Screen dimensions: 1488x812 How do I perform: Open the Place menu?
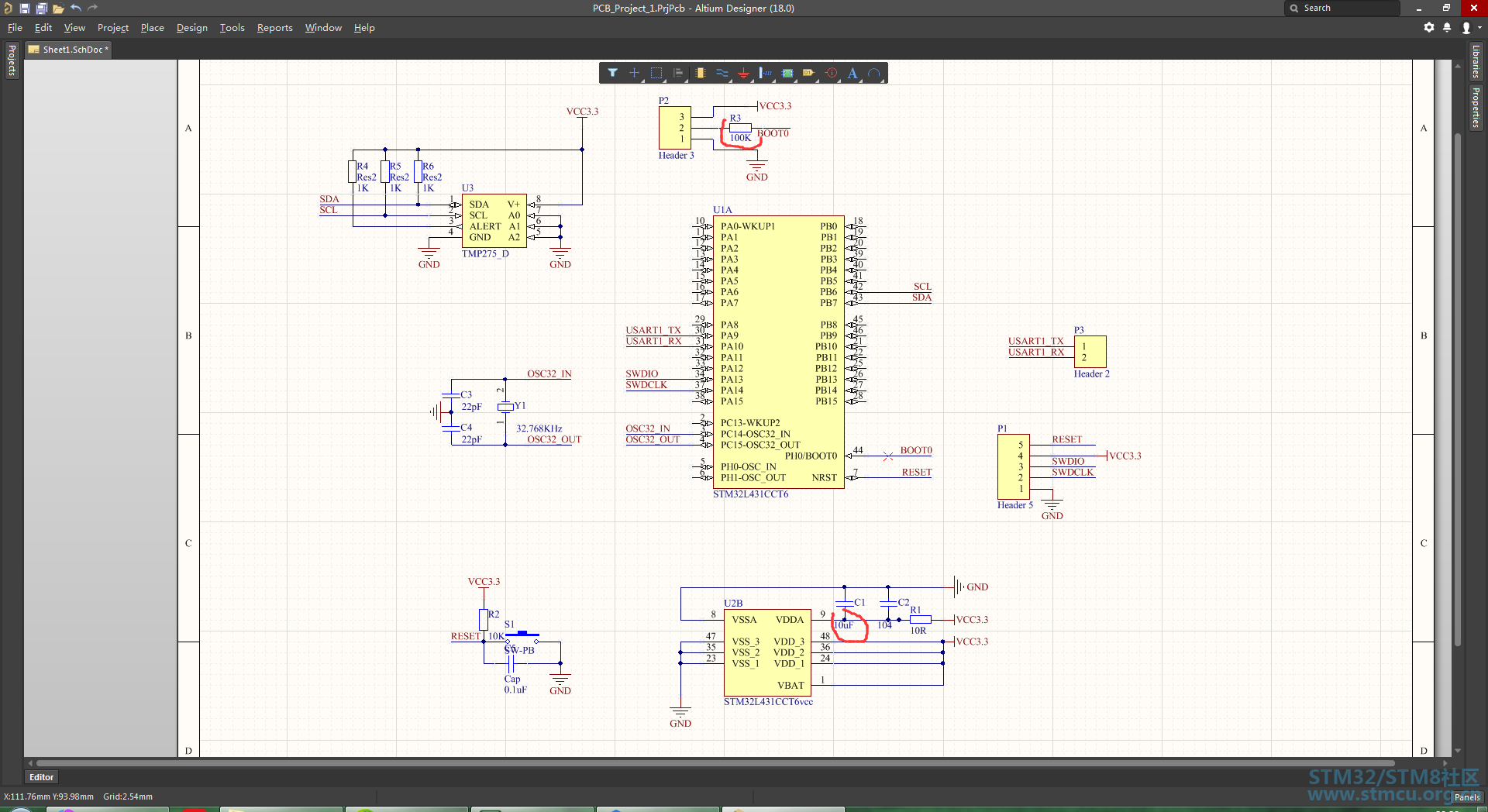(x=152, y=28)
